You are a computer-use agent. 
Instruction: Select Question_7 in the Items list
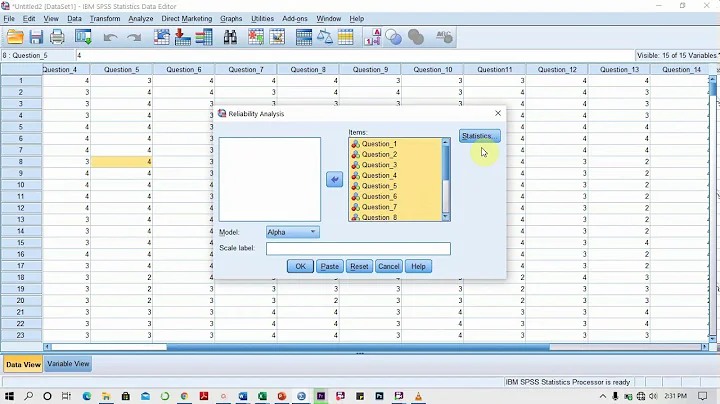395,207
